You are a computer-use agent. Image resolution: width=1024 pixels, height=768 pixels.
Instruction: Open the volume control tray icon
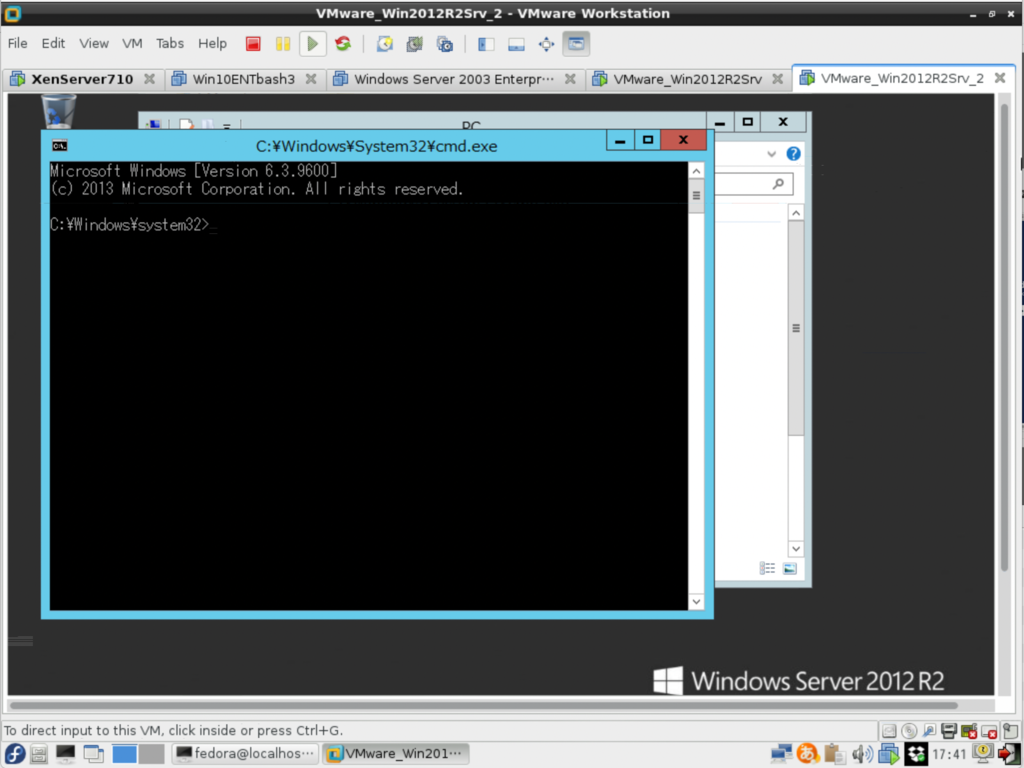862,754
